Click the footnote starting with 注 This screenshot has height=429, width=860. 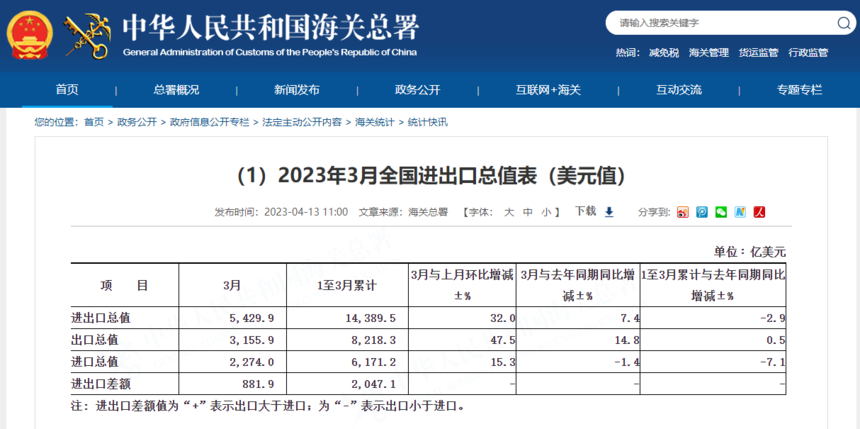coord(268,407)
